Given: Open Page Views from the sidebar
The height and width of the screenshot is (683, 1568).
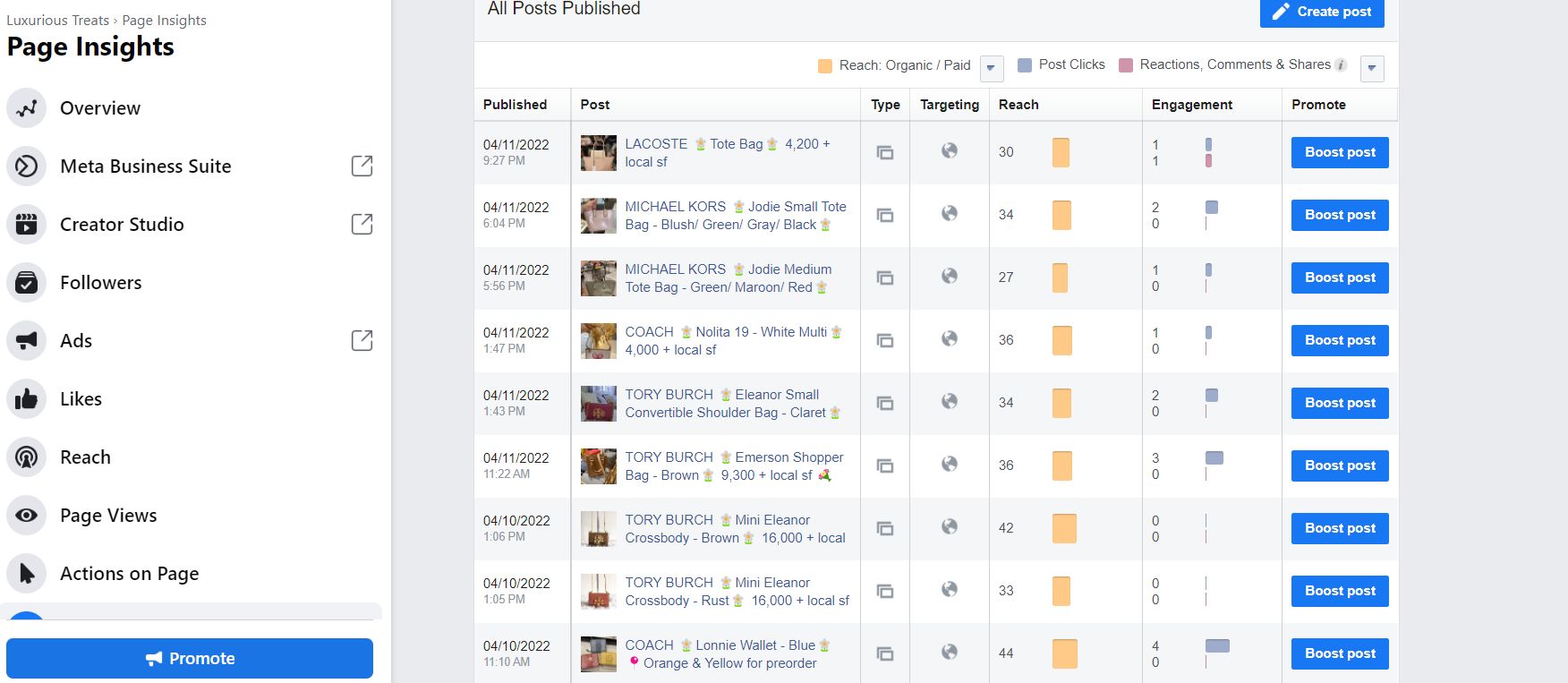Looking at the screenshot, I should click(108, 516).
